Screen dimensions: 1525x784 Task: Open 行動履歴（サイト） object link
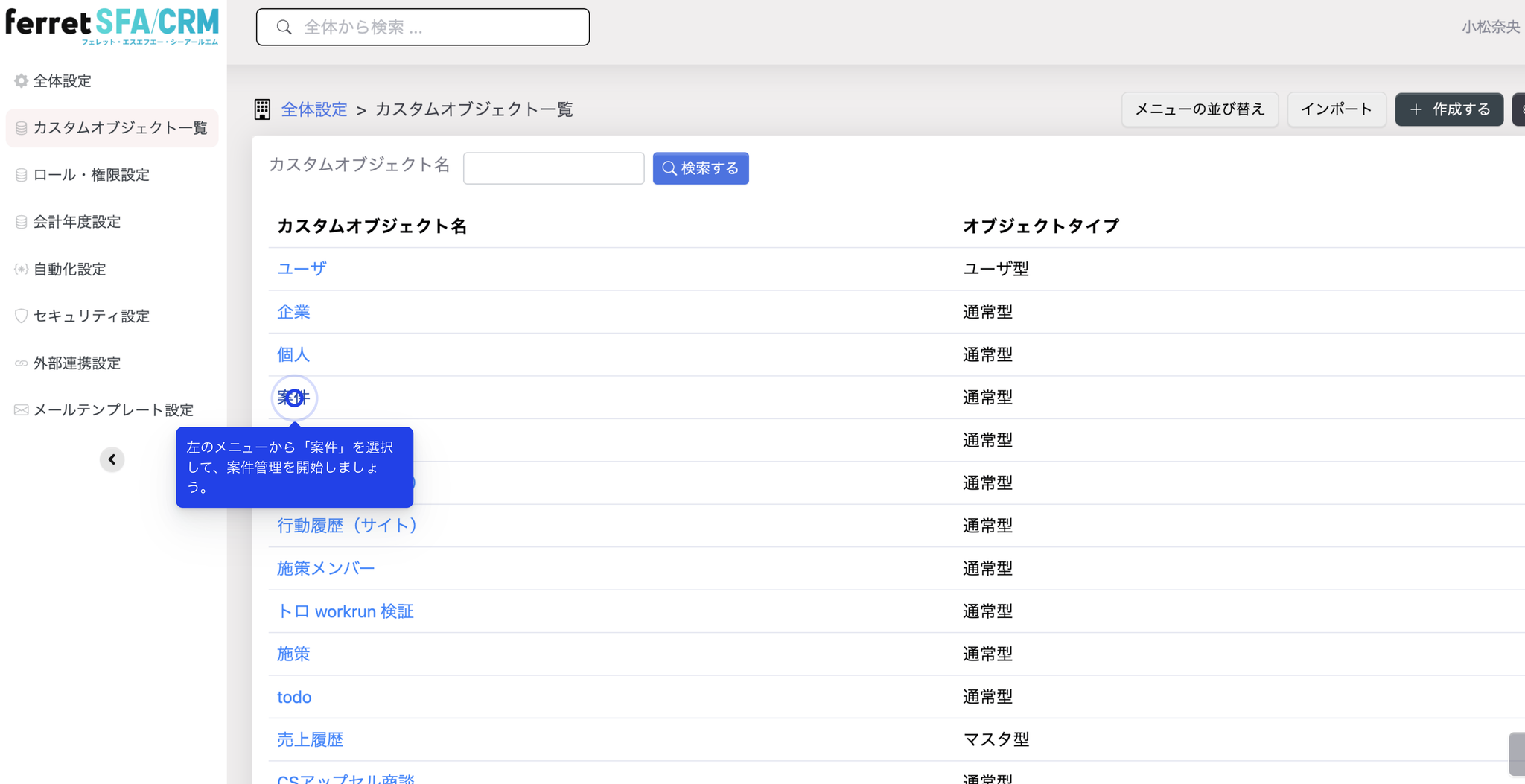pyautogui.click(x=347, y=526)
